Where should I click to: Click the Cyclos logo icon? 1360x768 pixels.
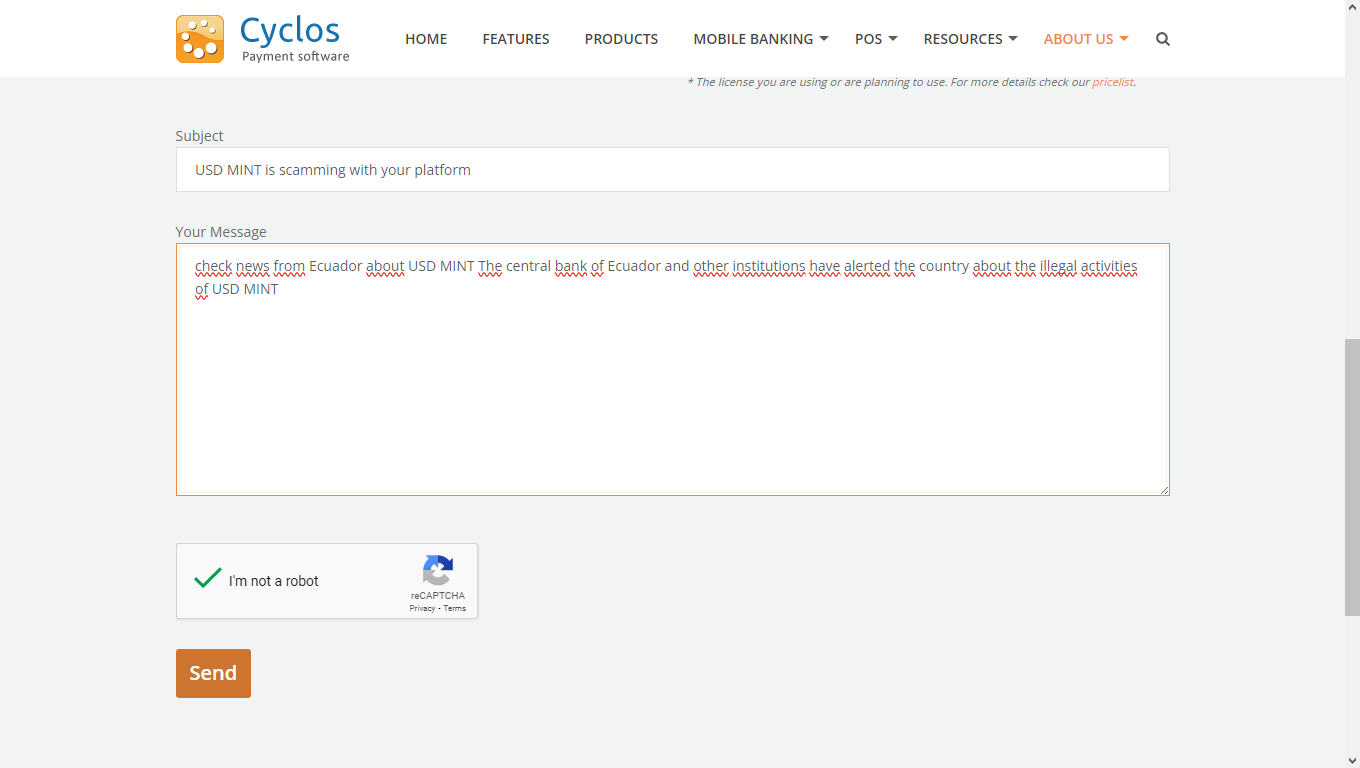(x=200, y=39)
